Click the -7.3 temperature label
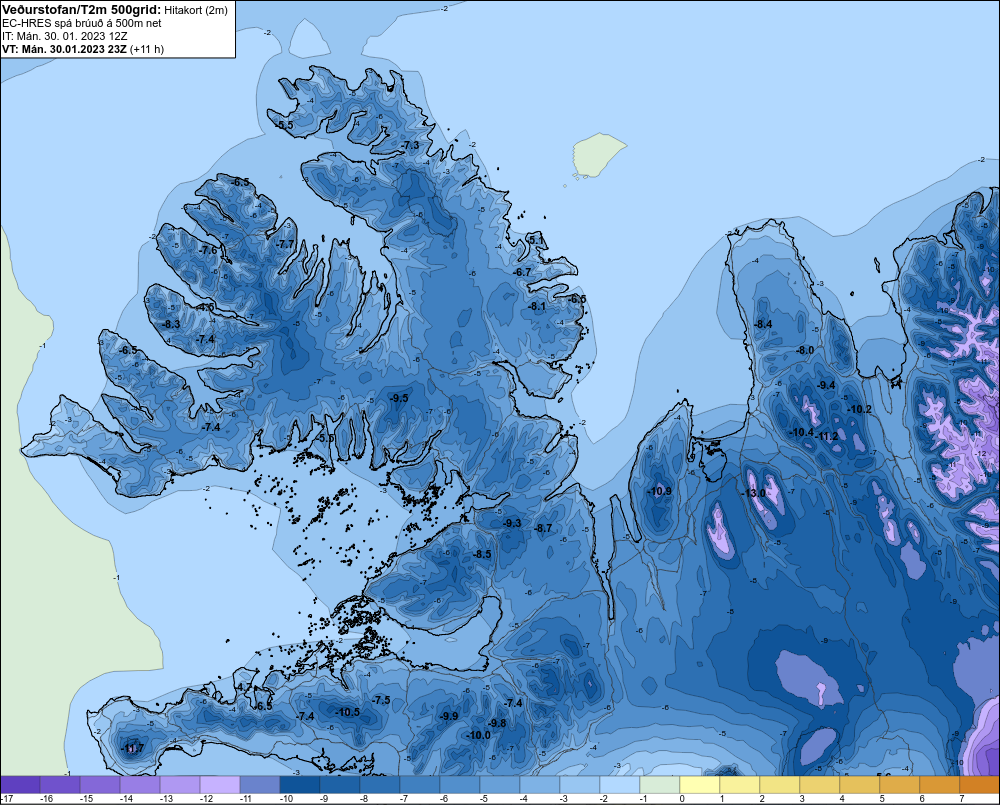1000x805 pixels. (410, 145)
